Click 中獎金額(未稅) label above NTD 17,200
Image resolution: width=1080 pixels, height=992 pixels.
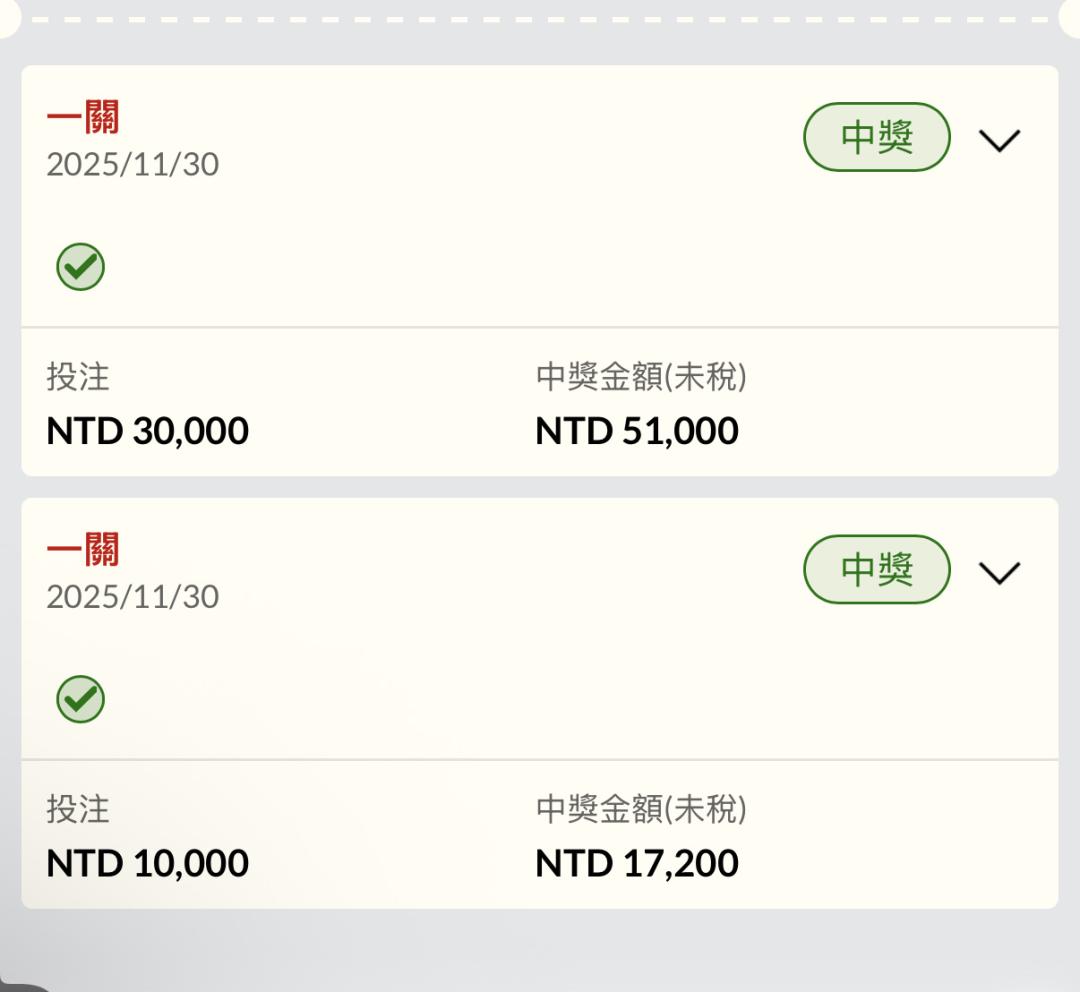pyautogui.click(x=641, y=809)
